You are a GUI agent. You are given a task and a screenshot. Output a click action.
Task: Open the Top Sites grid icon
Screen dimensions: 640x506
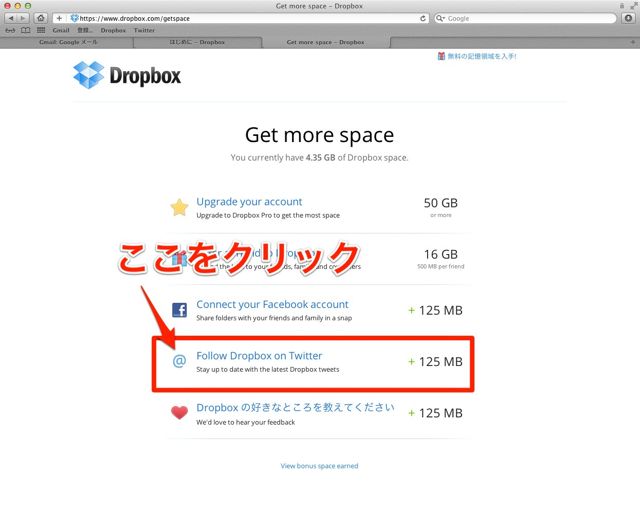pos(41,30)
